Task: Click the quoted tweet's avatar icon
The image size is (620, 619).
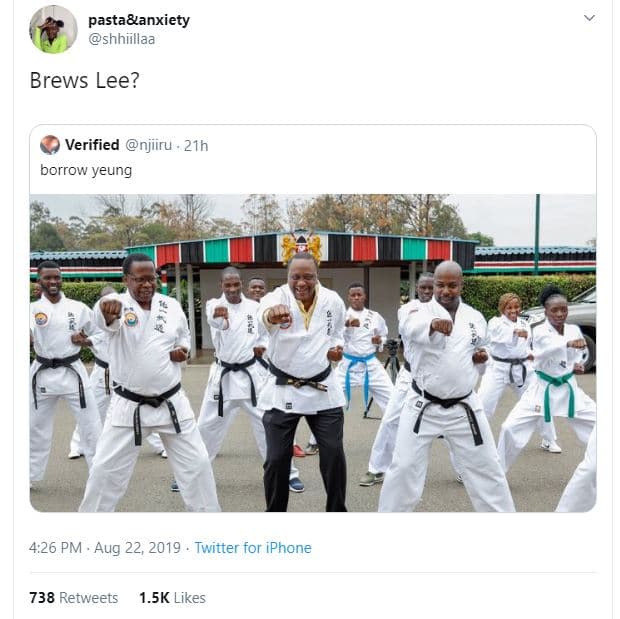Action: click(50, 145)
